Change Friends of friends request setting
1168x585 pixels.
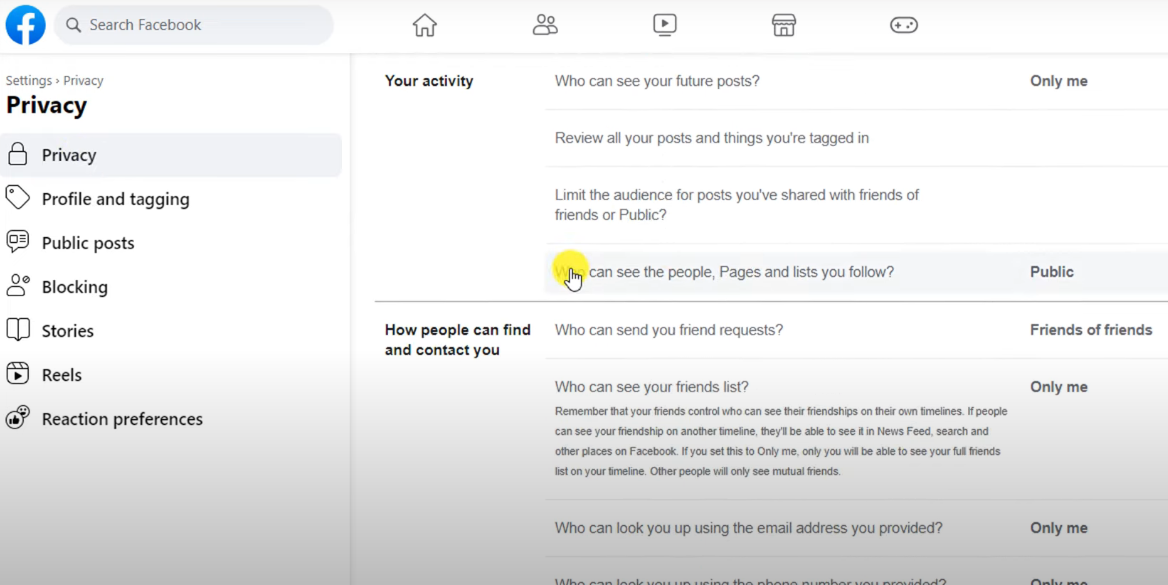pos(1090,330)
